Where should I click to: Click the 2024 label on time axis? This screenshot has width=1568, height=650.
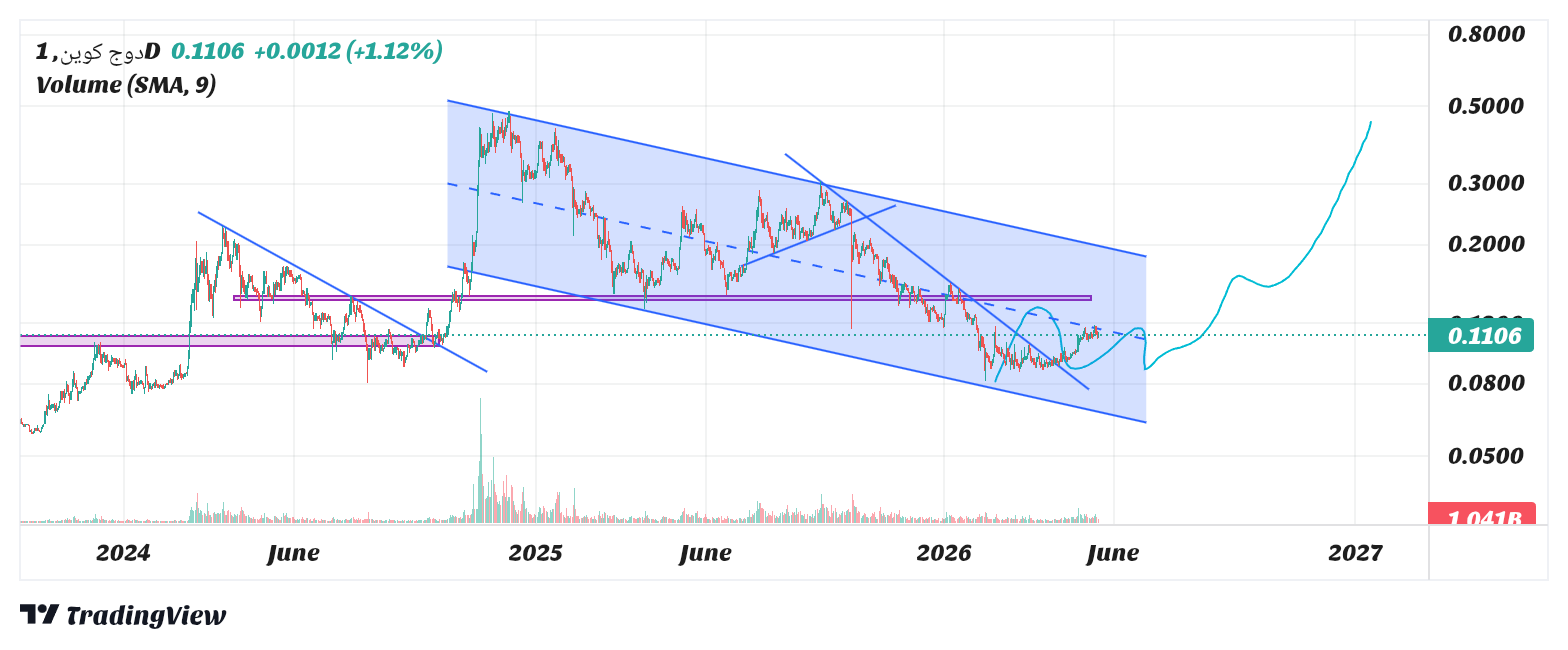click(x=123, y=553)
